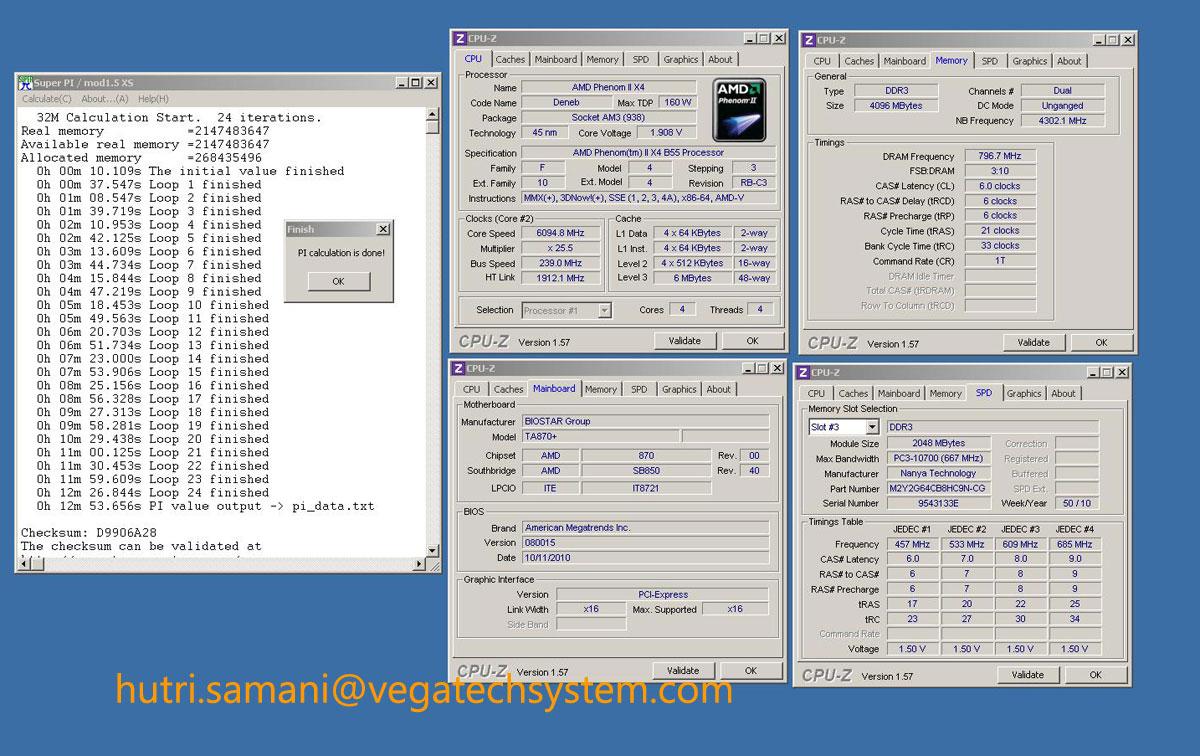Viewport: 1200px width, 756px height.
Task: Click the Southbridge model SB850 field
Action: pyautogui.click(x=647, y=471)
